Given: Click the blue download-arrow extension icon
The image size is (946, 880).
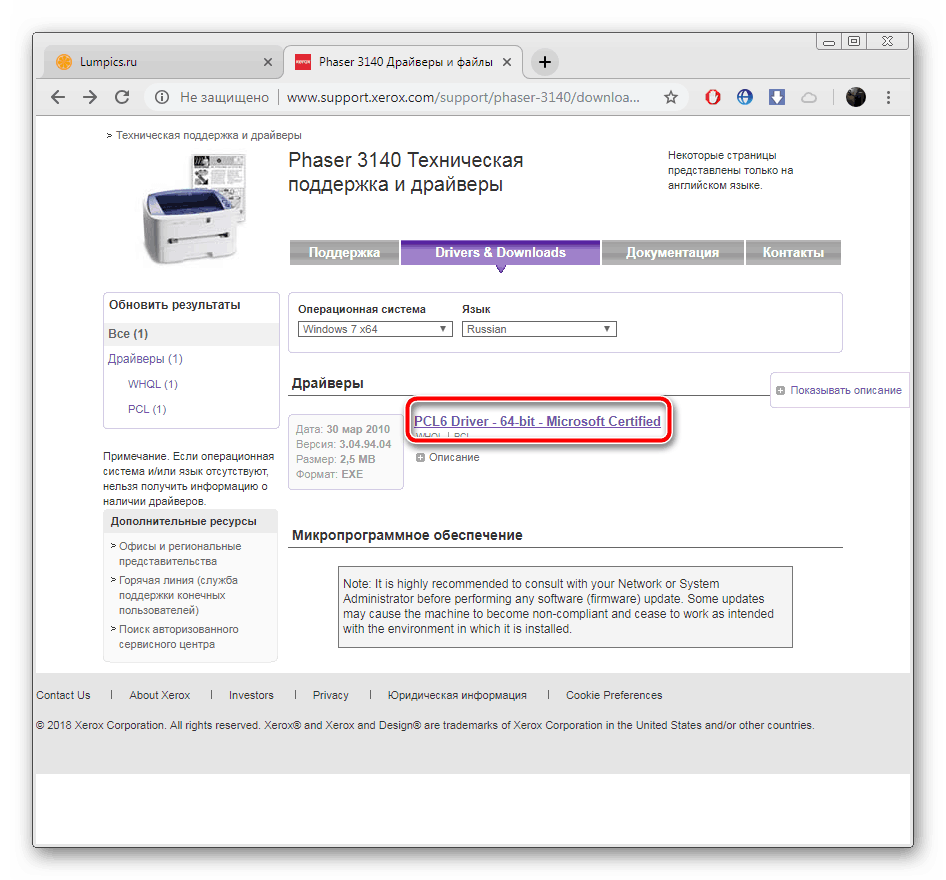Looking at the screenshot, I should (777, 97).
